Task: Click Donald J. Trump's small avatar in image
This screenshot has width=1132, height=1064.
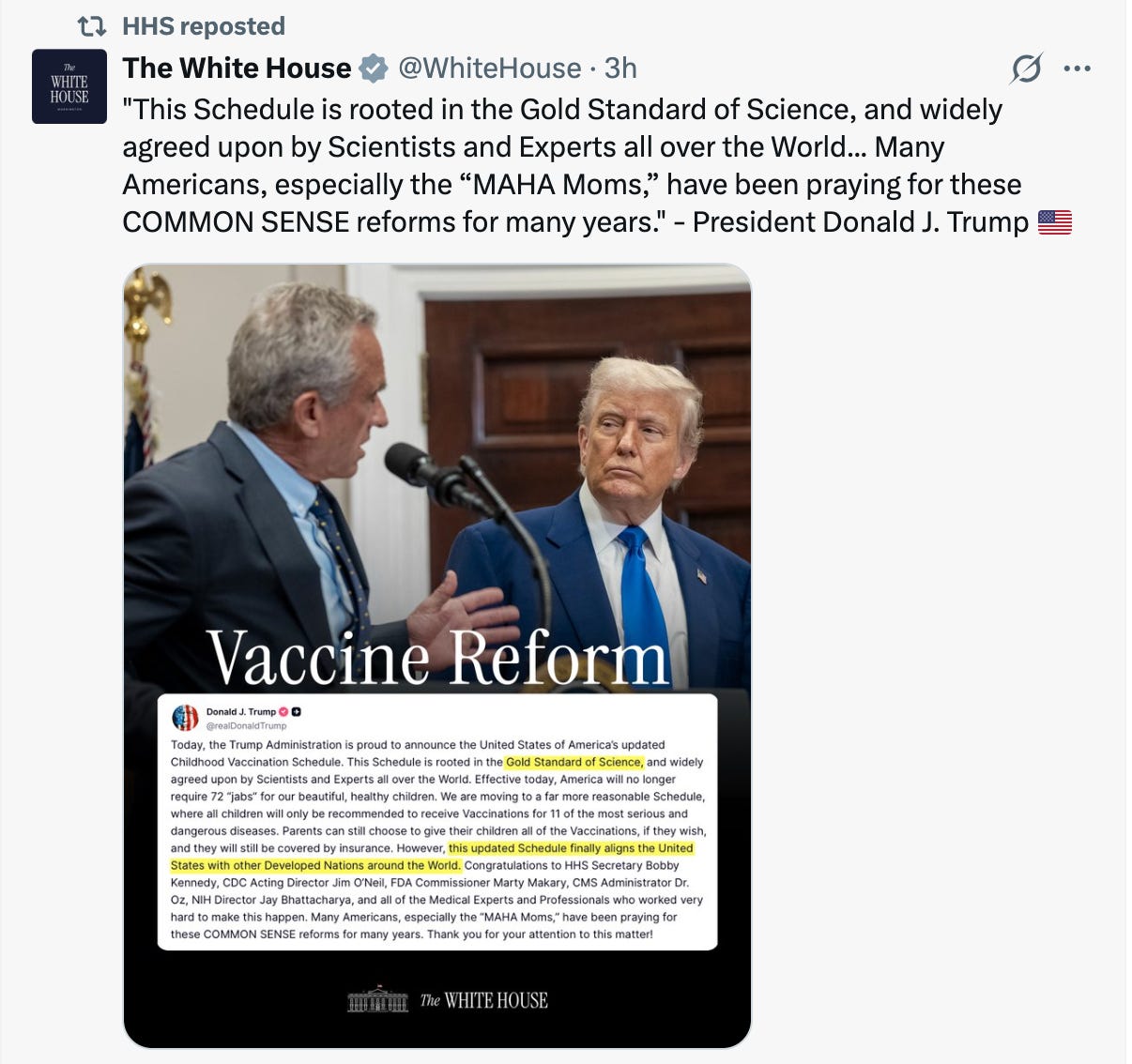Action: (x=185, y=718)
